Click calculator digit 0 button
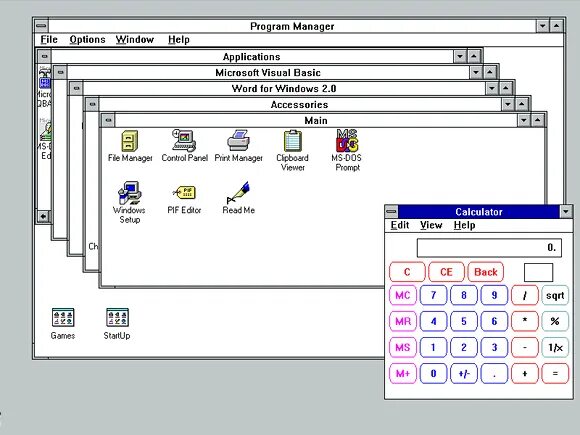This screenshot has width=580, height=435. point(433,374)
